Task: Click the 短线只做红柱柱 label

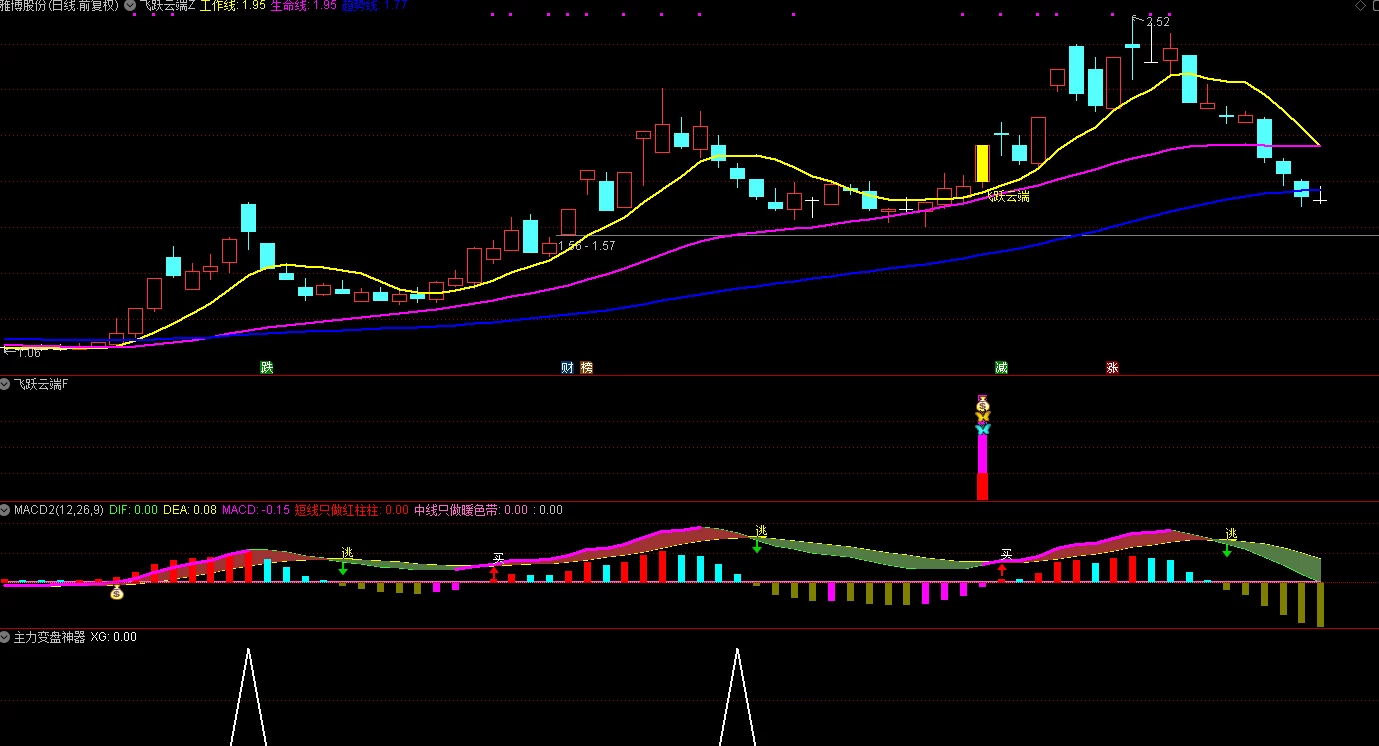Action: click(337, 510)
